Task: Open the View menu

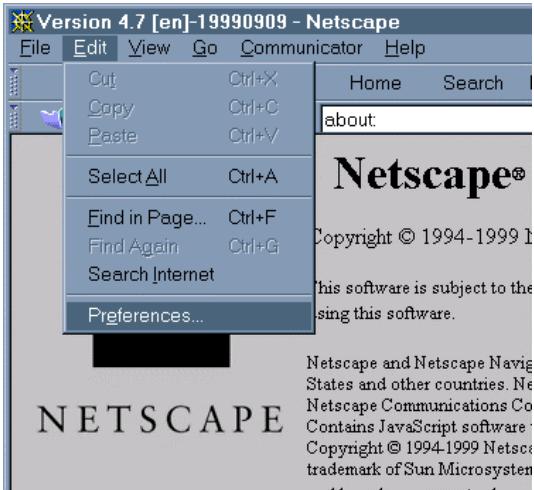Action: pyautogui.click(x=149, y=48)
